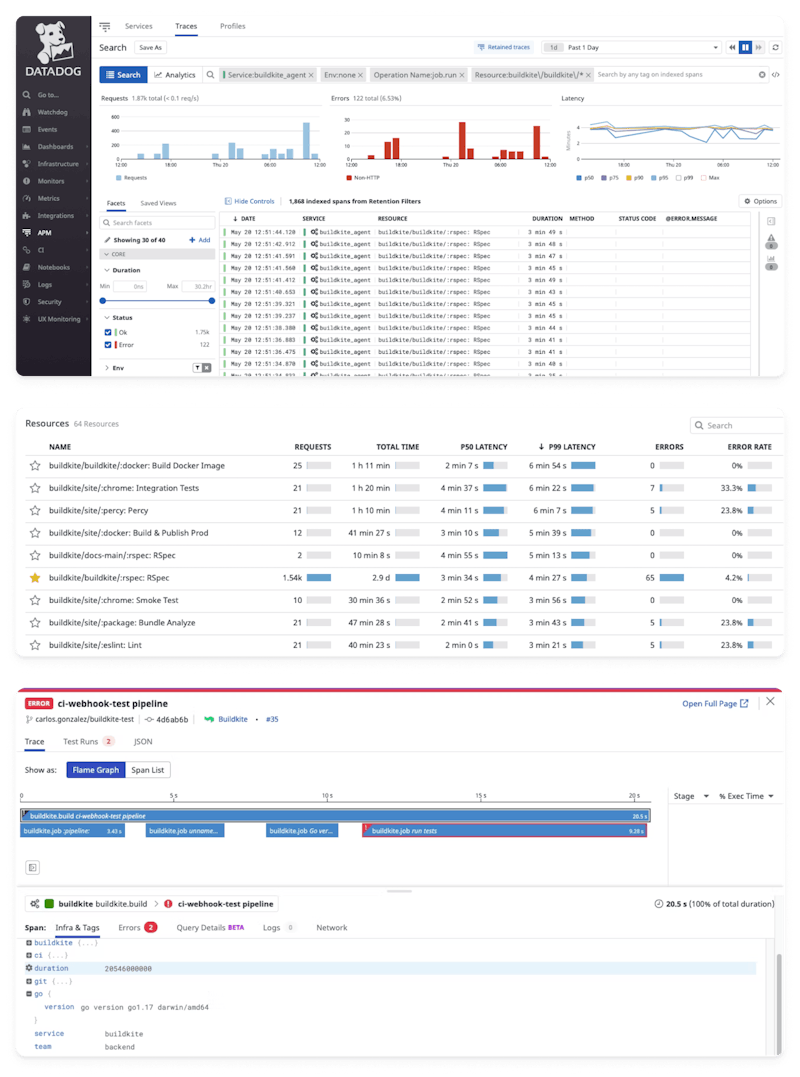Open the Stage dropdown
The height and width of the screenshot is (1077, 800).
click(x=690, y=796)
